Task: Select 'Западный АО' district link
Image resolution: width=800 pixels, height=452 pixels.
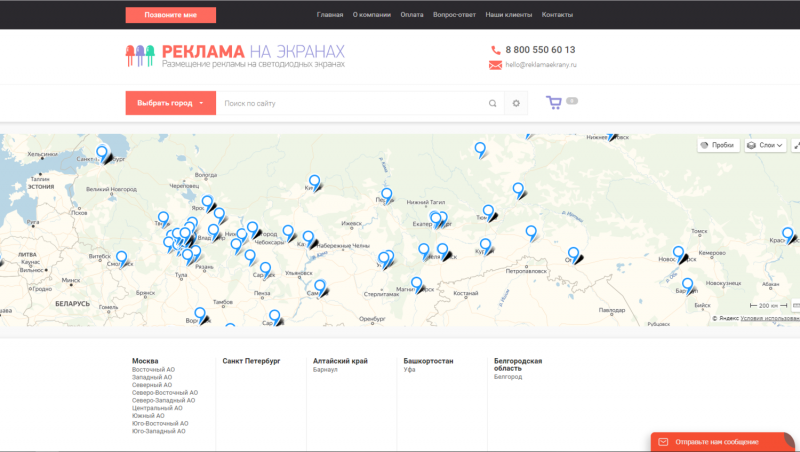Action: tap(152, 377)
